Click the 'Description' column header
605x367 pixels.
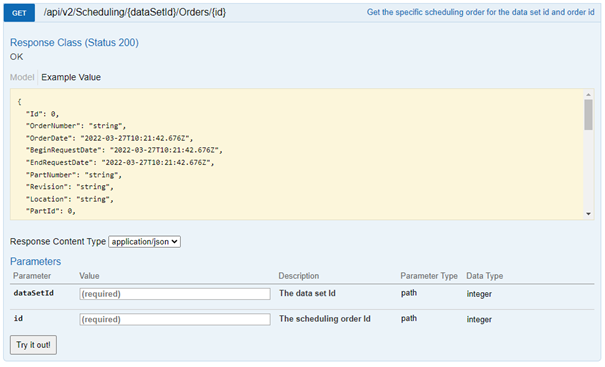(x=299, y=276)
